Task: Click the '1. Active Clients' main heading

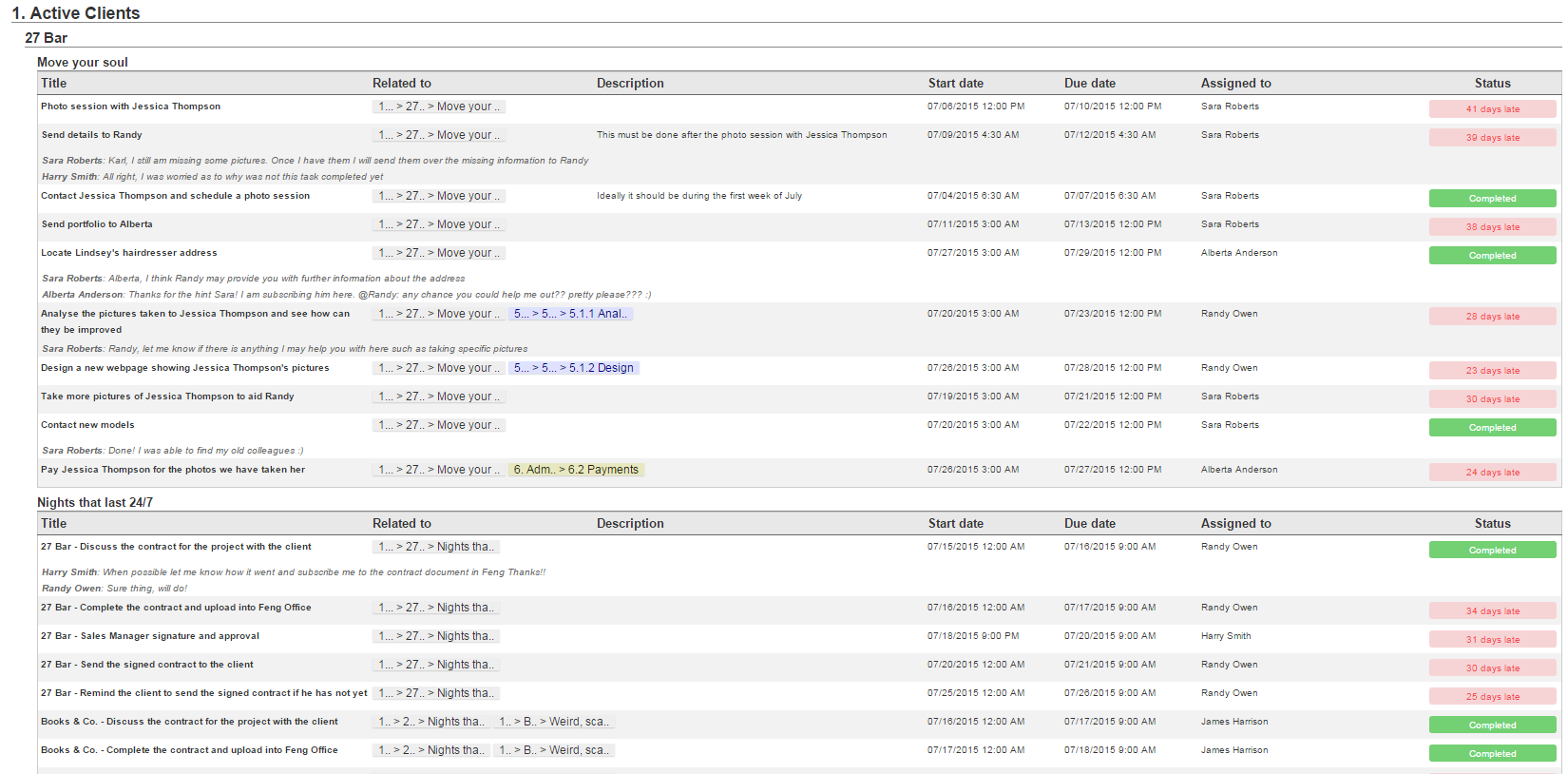Action: pyautogui.click(x=76, y=13)
